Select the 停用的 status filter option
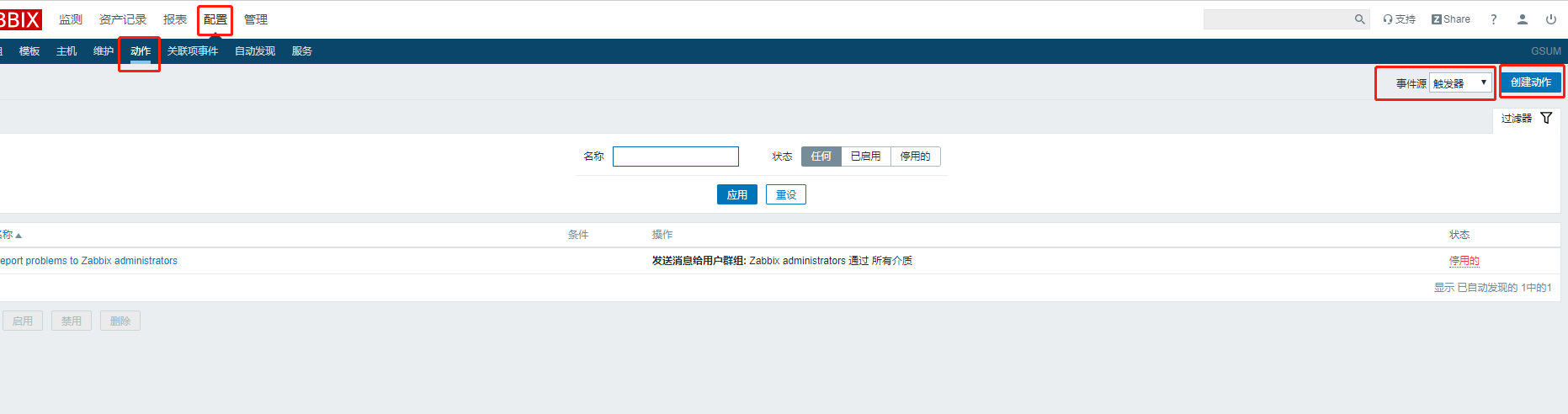This screenshot has height=414, width=1568. (916, 157)
